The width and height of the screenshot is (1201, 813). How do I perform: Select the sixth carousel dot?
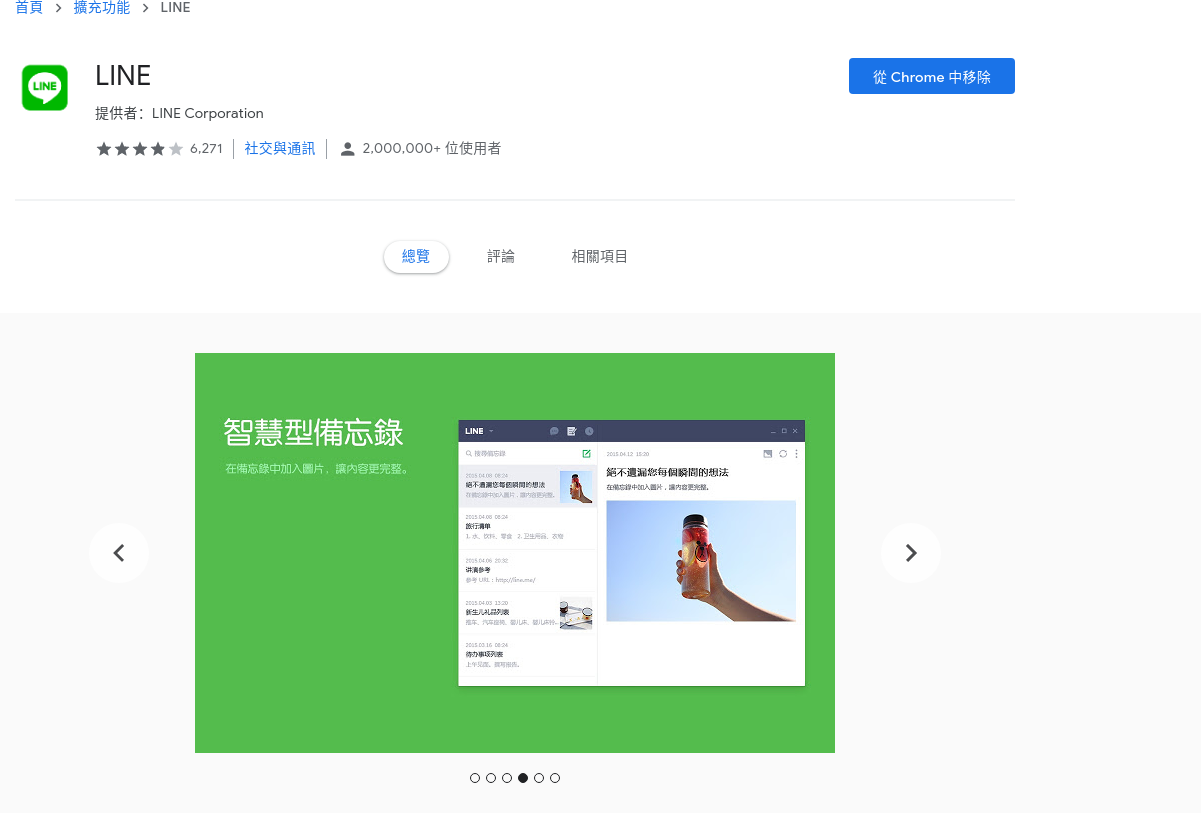pos(555,778)
